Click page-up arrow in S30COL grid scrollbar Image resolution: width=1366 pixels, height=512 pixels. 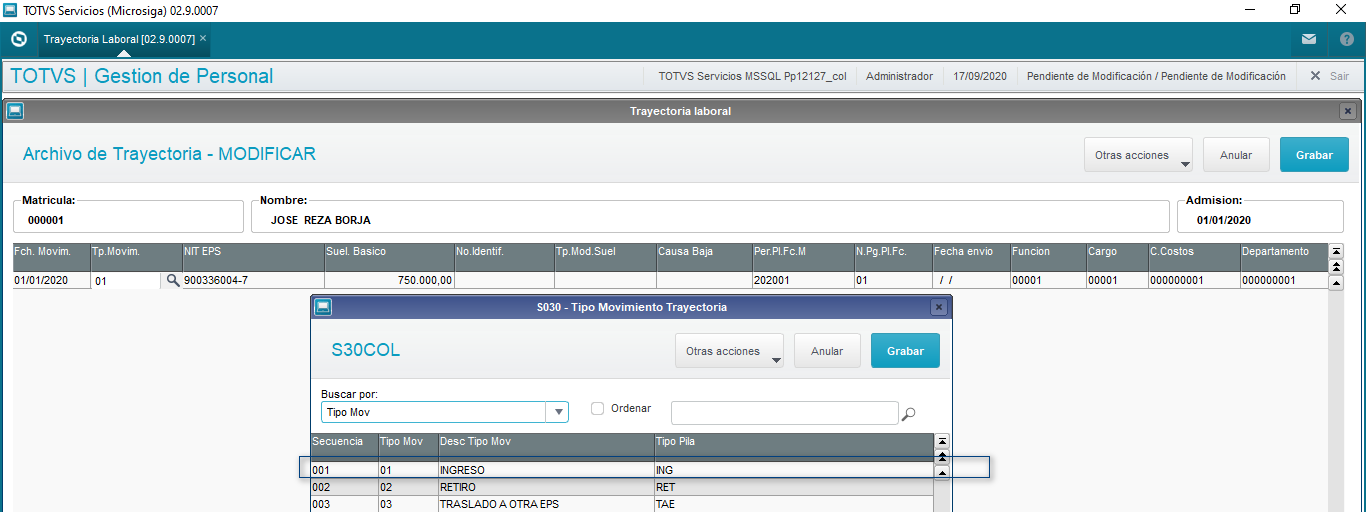(x=942, y=456)
